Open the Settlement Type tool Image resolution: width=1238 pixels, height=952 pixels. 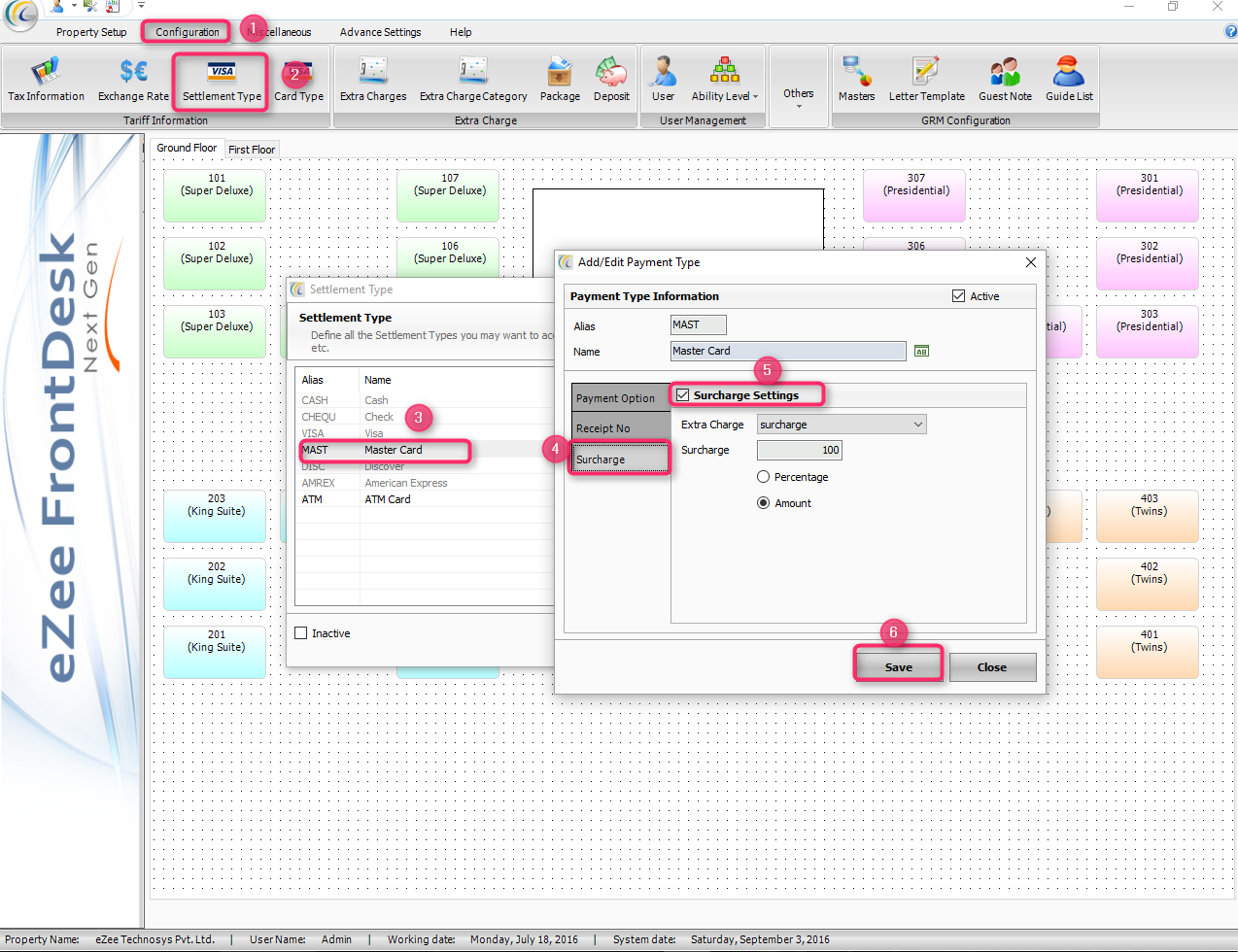click(222, 80)
